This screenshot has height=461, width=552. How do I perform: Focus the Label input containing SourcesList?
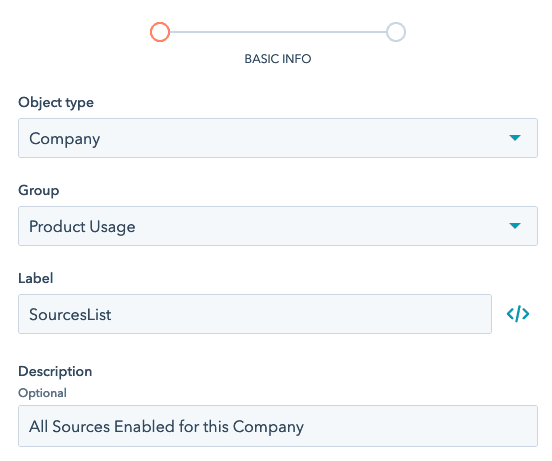point(255,314)
